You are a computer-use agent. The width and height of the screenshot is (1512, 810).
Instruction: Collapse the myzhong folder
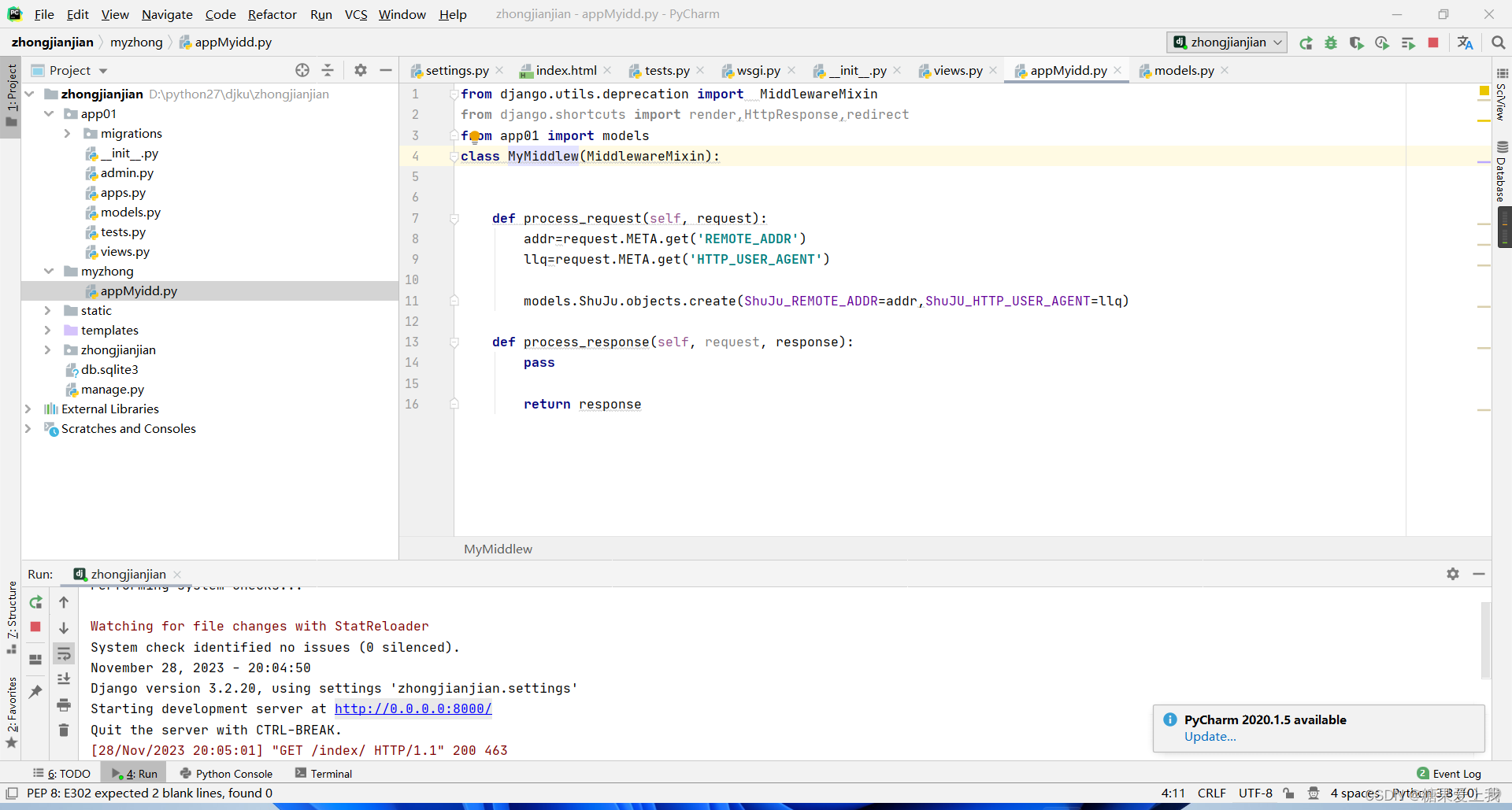point(49,272)
